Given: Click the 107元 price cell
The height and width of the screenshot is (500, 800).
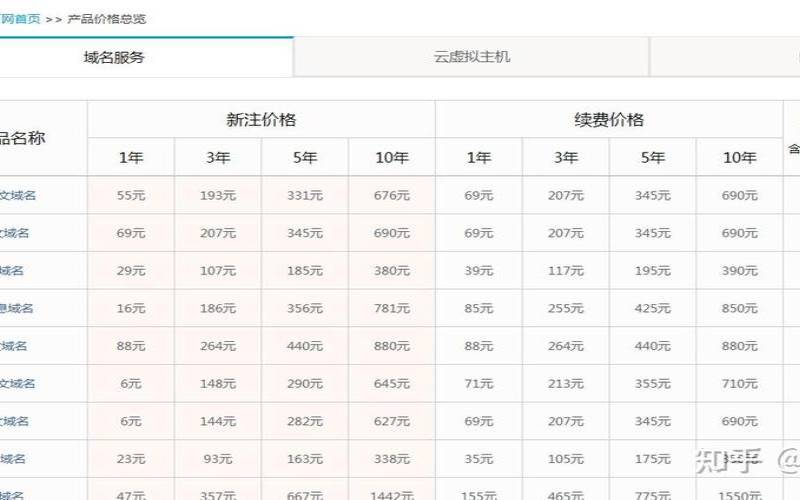Looking at the screenshot, I should 218,271.
